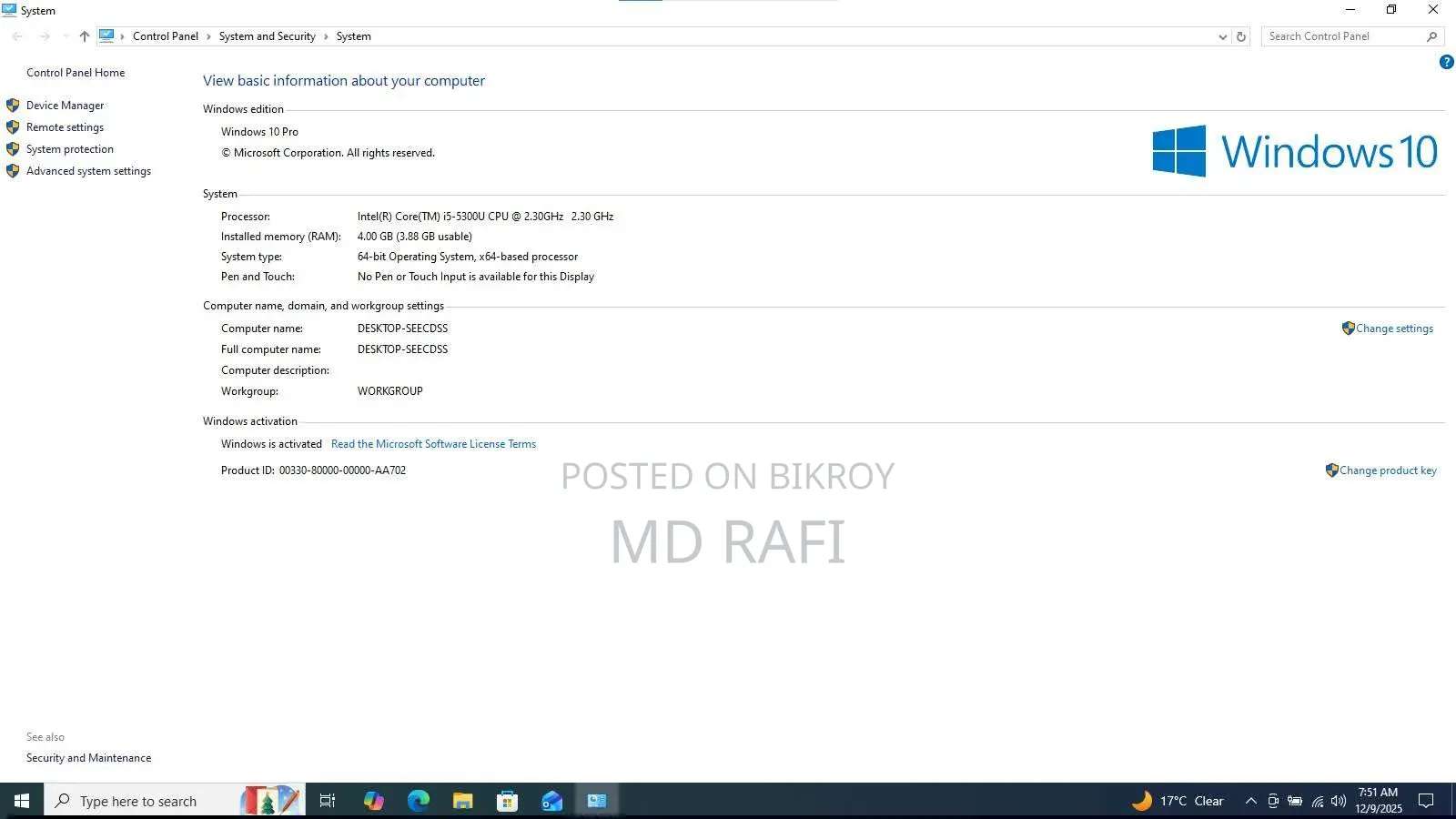Image resolution: width=1456 pixels, height=819 pixels.
Task: Open Outlook from the taskbar
Action: click(551, 801)
